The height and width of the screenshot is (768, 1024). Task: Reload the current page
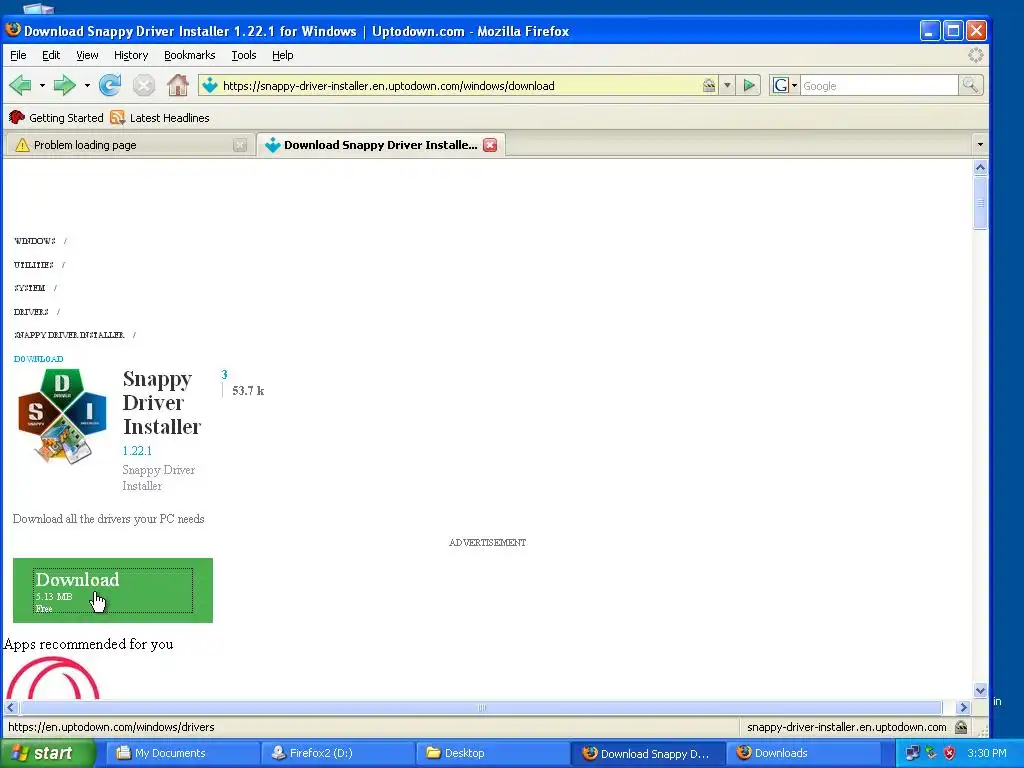[110, 85]
